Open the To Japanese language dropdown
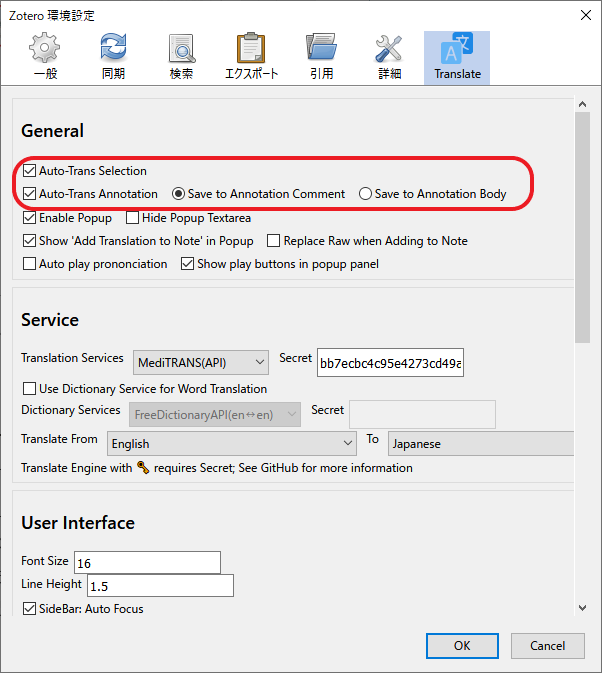602x673 pixels. (x=481, y=443)
